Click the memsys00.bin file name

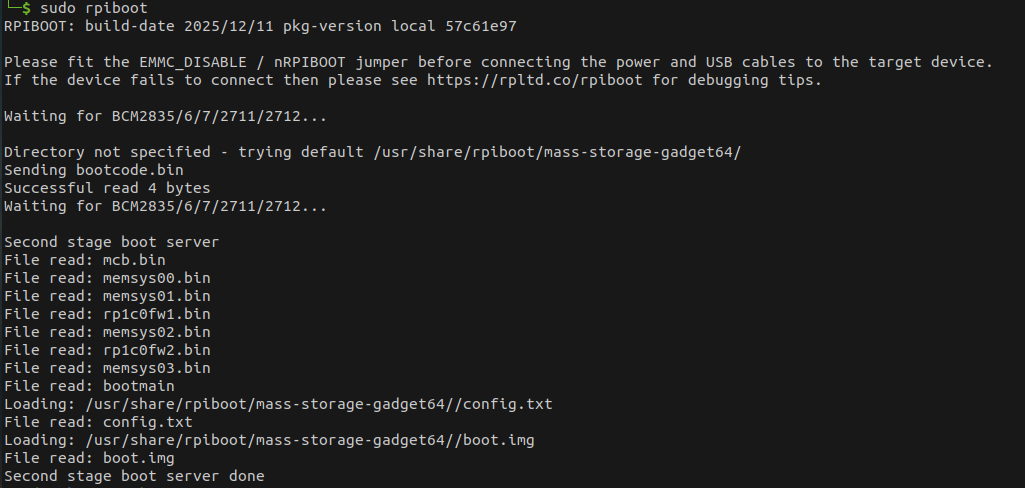point(157,278)
